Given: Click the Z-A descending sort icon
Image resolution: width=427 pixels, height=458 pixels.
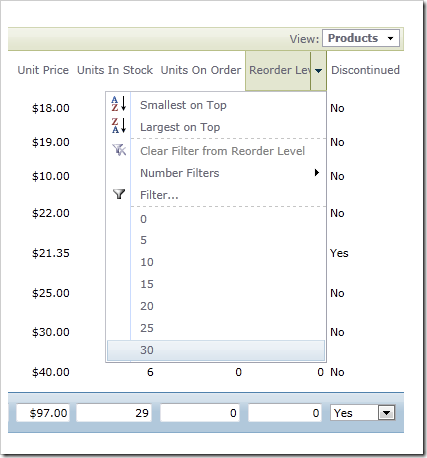Looking at the screenshot, I should pos(119,126).
